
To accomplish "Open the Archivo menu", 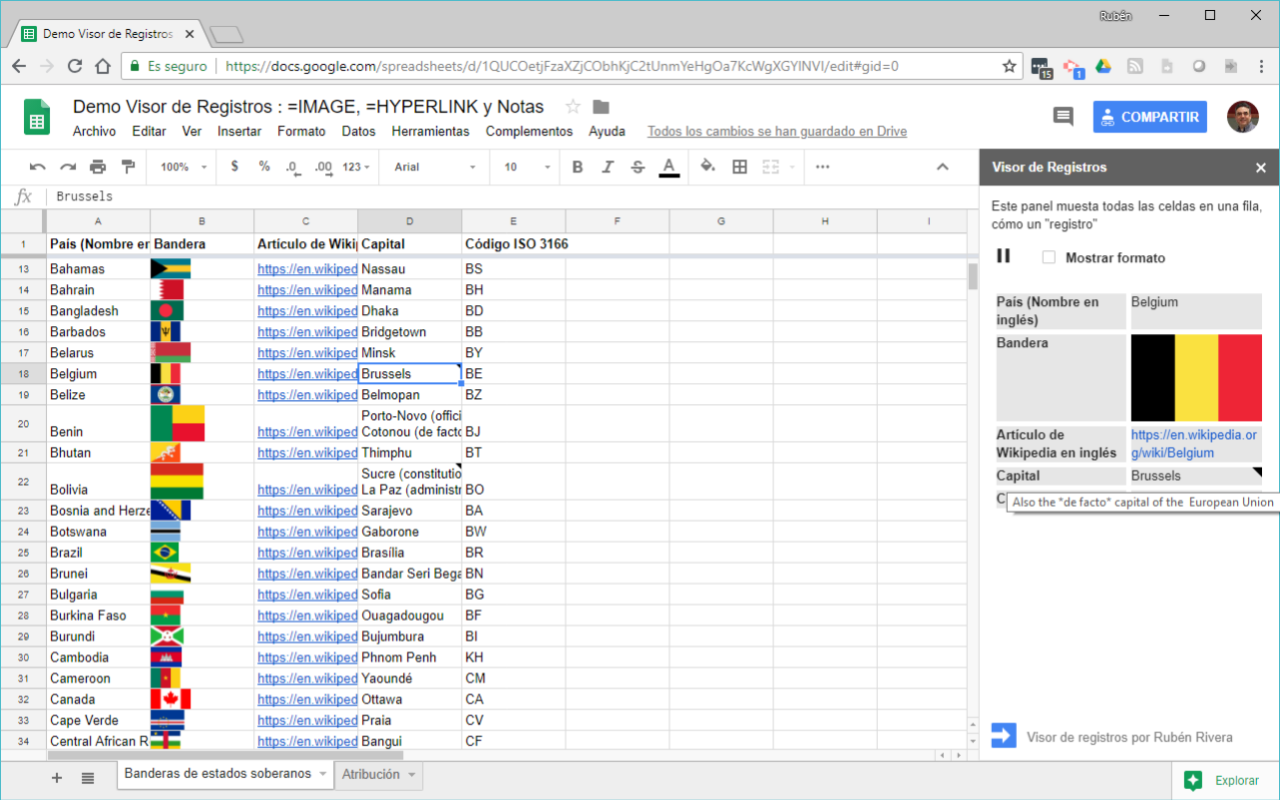I will [x=94, y=131].
